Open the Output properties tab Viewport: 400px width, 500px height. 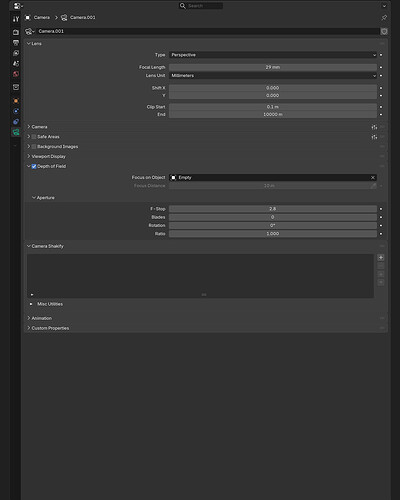point(16,43)
